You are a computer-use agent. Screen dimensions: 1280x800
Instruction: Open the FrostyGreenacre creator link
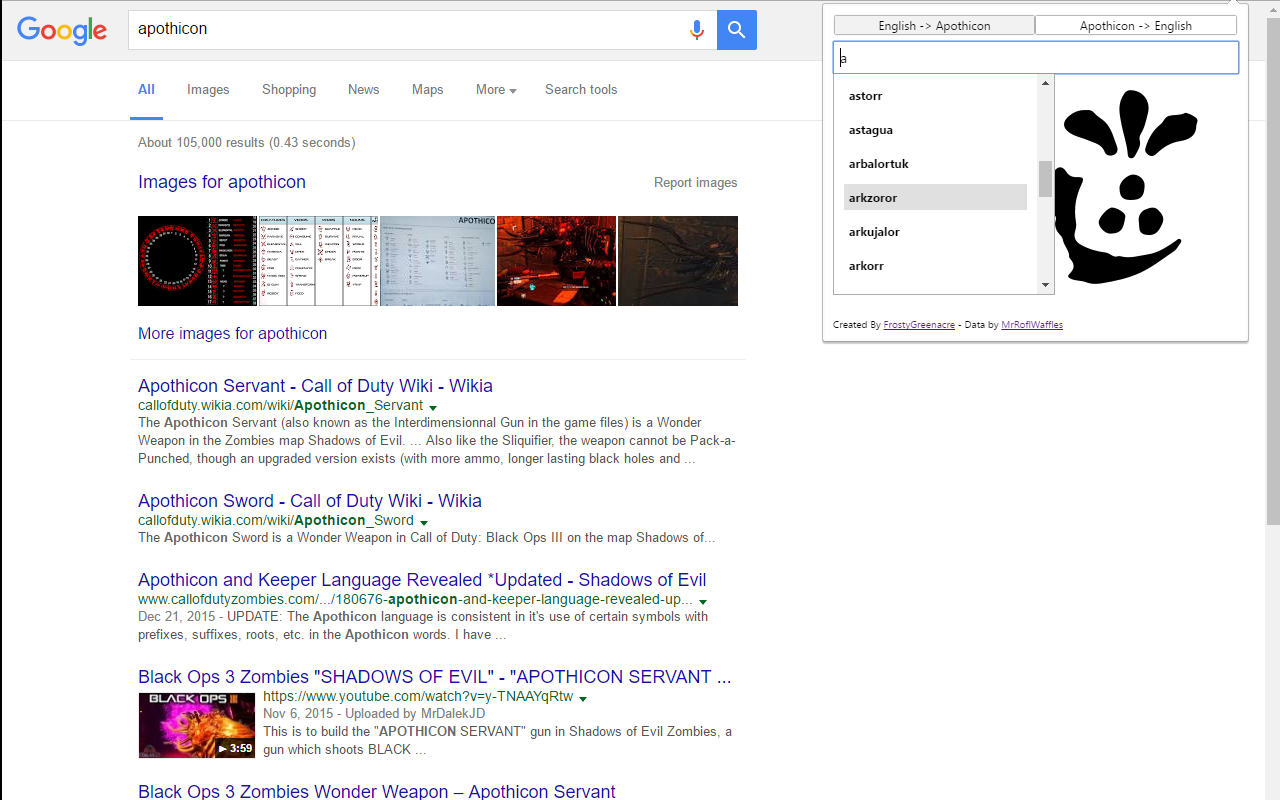[919, 325]
